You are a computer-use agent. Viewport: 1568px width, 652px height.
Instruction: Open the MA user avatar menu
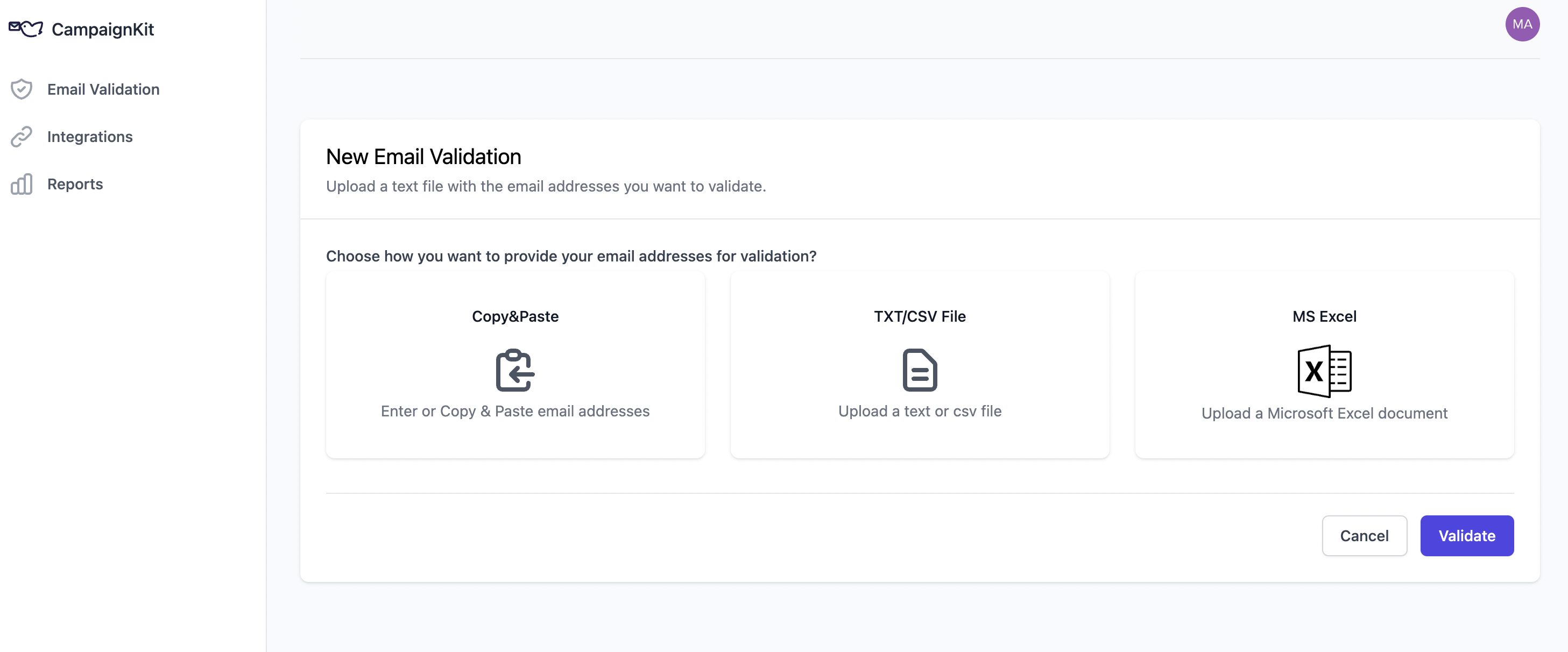[1522, 24]
